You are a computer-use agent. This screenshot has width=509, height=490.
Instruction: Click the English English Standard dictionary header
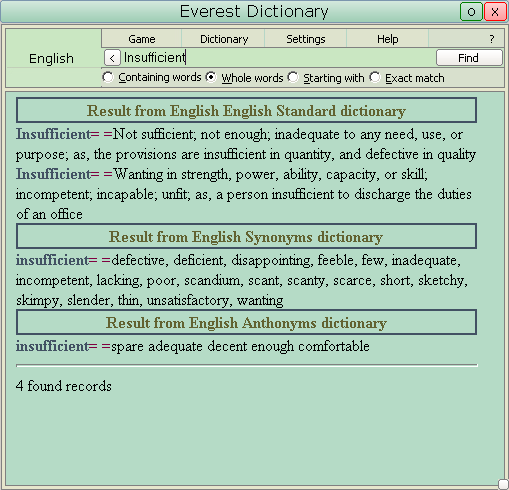pyautogui.click(x=246, y=110)
